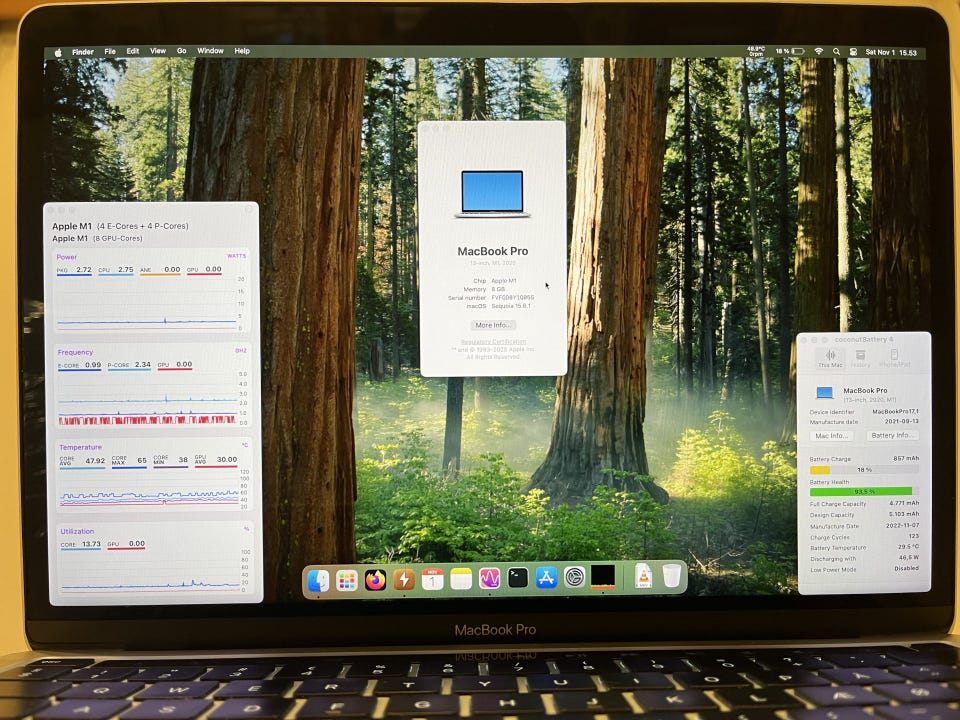Click the Discharging with 46,6 W value
Screen dimensions: 960x720
(x=909, y=558)
